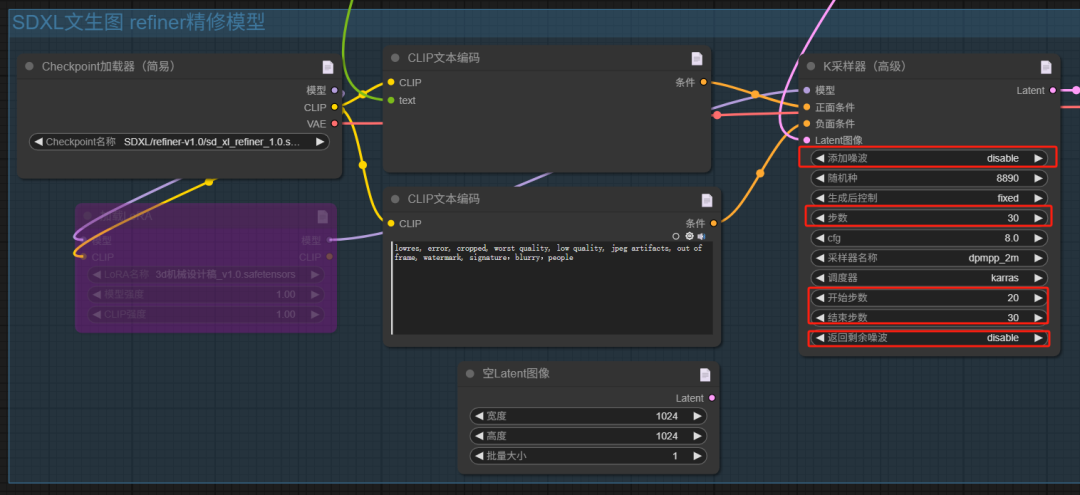This screenshot has width=1080, height=495.
Task: Click 条件 output port of negative-prompt CLIP node
Action: click(x=713, y=223)
